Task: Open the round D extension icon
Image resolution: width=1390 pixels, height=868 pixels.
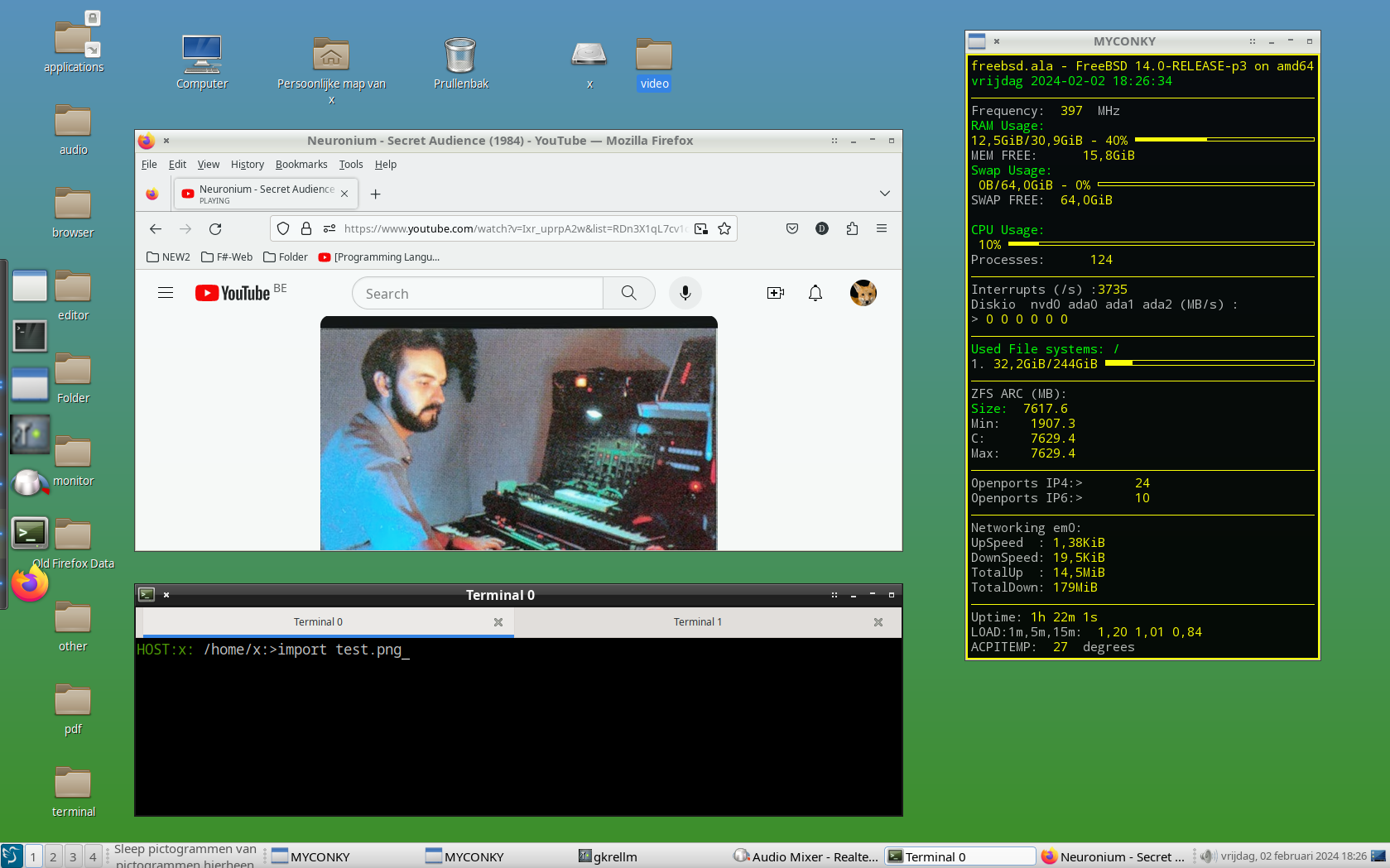Action: pos(822,228)
